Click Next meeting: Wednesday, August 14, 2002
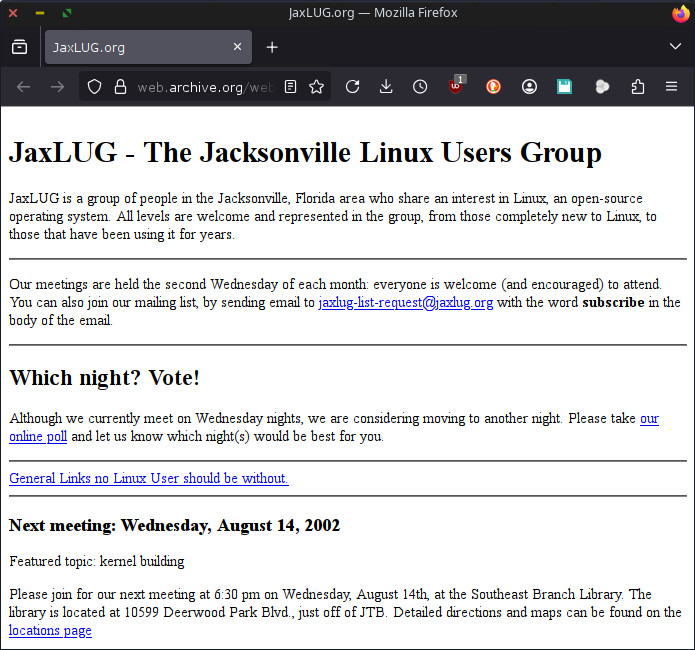The width and height of the screenshot is (695, 650). point(174,525)
